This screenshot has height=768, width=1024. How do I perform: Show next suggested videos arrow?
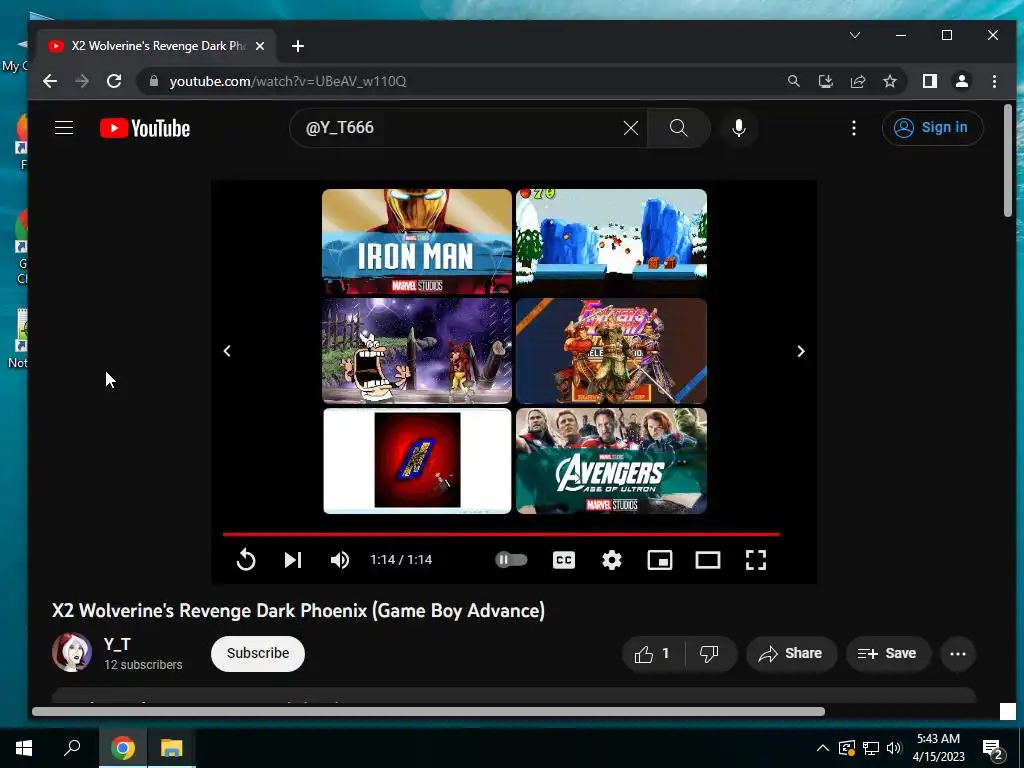(x=801, y=351)
